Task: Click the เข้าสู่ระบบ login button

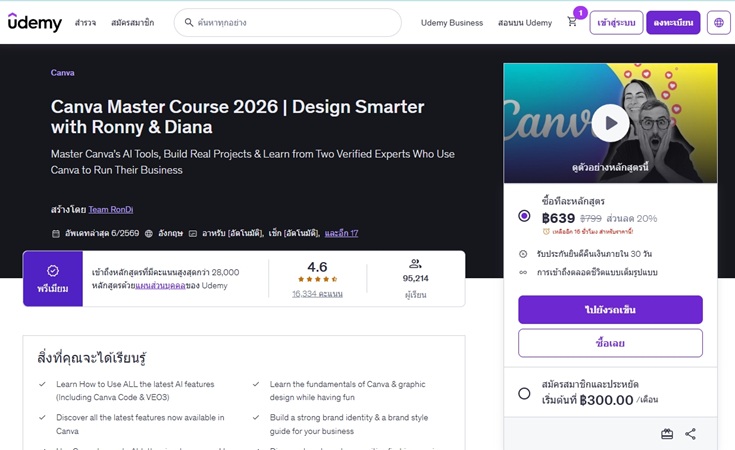Action: pyautogui.click(x=616, y=22)
